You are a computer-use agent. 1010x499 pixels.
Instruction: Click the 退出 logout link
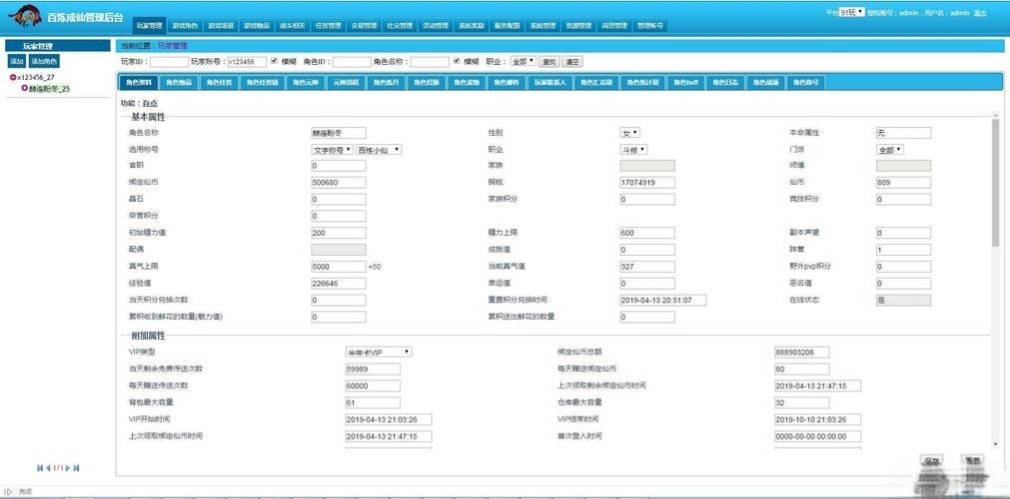pos(980,12)
